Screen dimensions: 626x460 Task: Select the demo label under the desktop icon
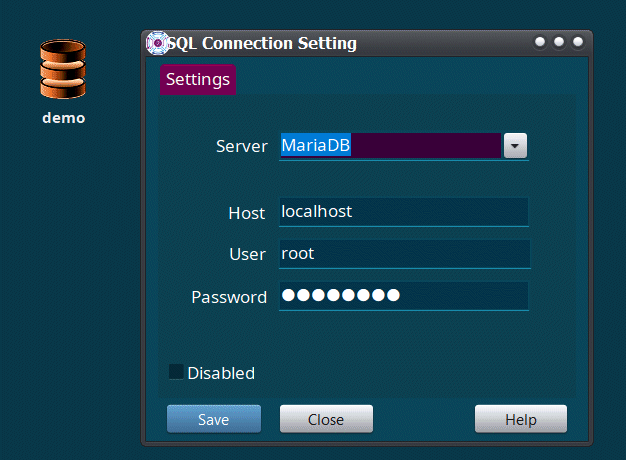point(63,118)
